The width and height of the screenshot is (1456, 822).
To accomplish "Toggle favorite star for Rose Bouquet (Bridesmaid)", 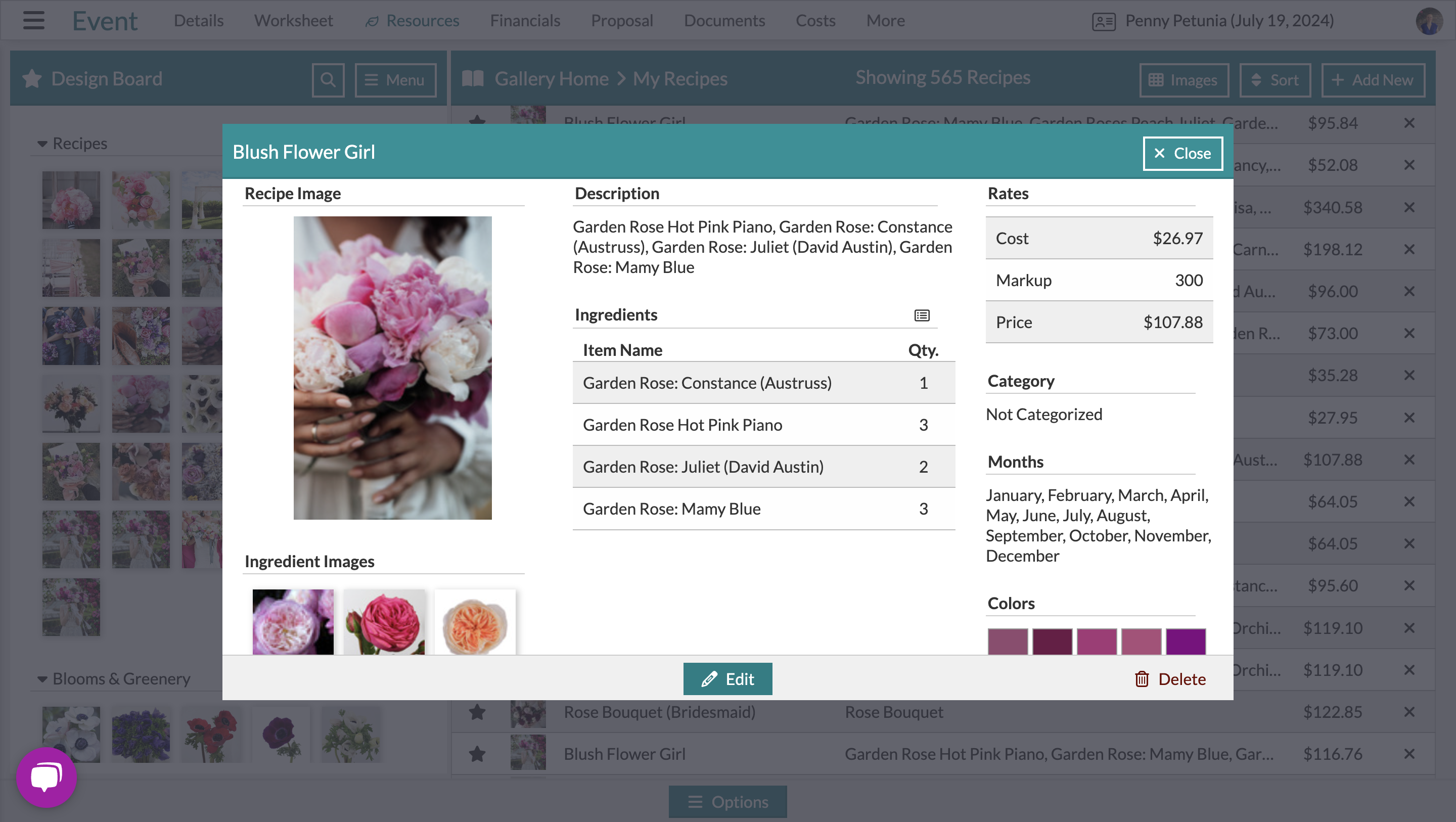I will 477,712.
